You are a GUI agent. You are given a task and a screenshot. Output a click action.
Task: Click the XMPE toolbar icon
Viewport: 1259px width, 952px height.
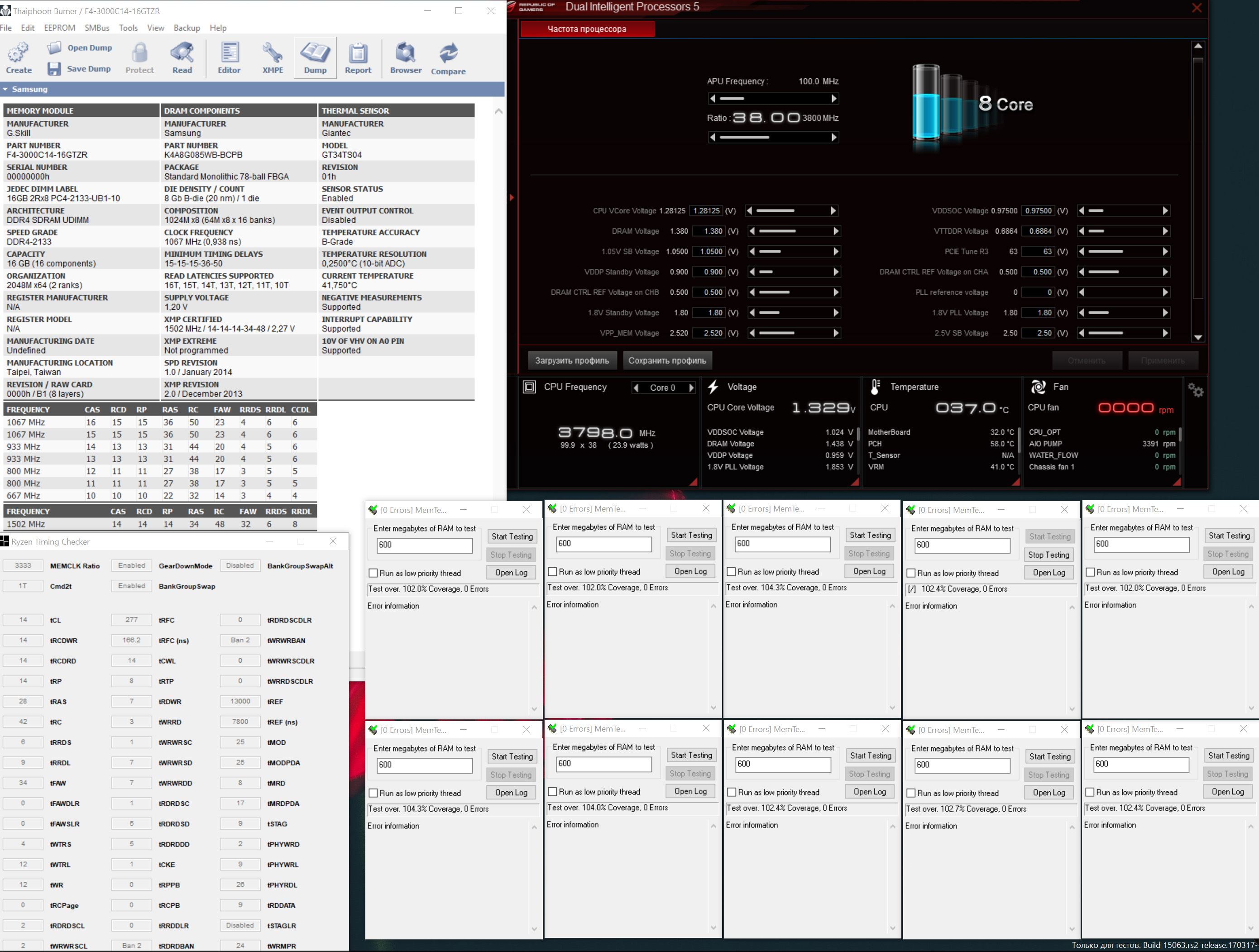pos(273,53)
